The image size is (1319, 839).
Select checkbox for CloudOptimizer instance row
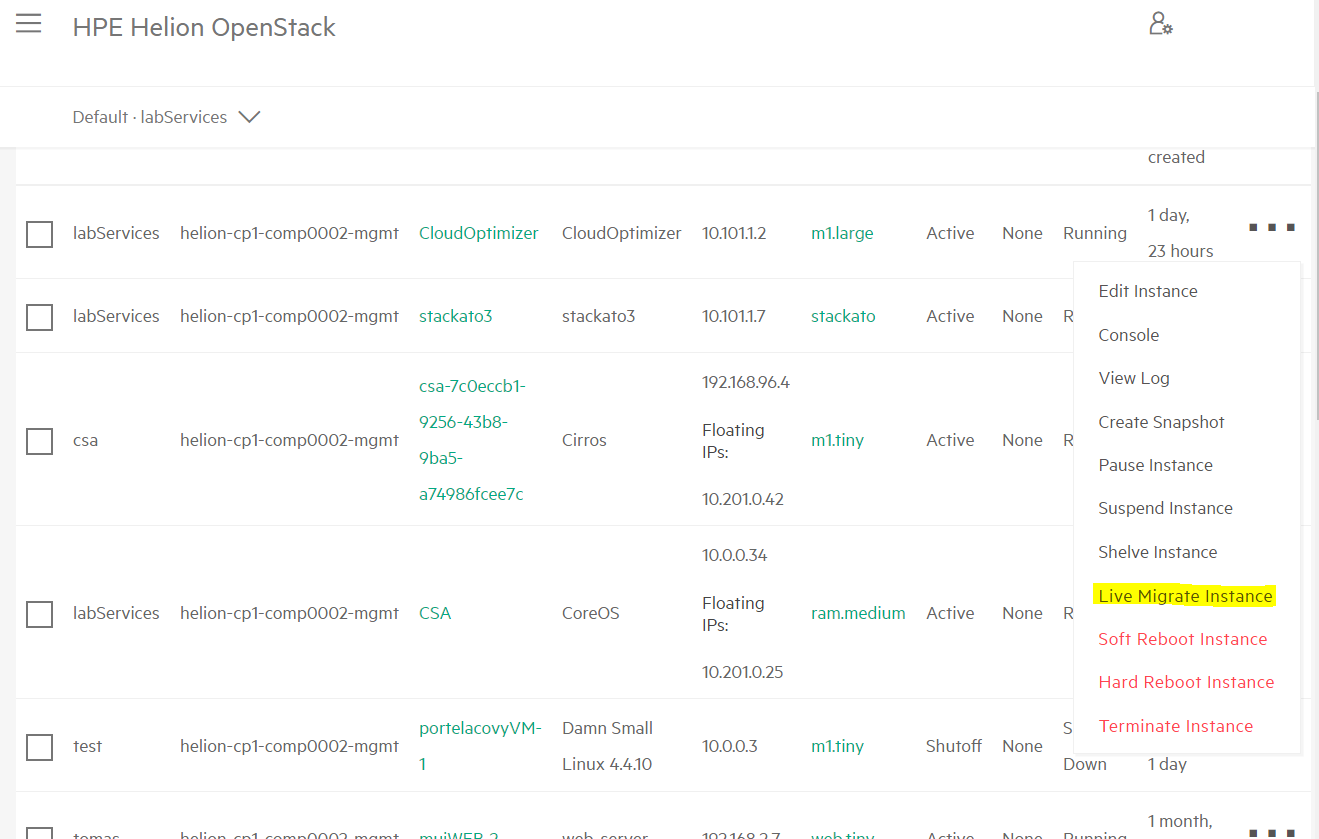click(x=39, y=234)
